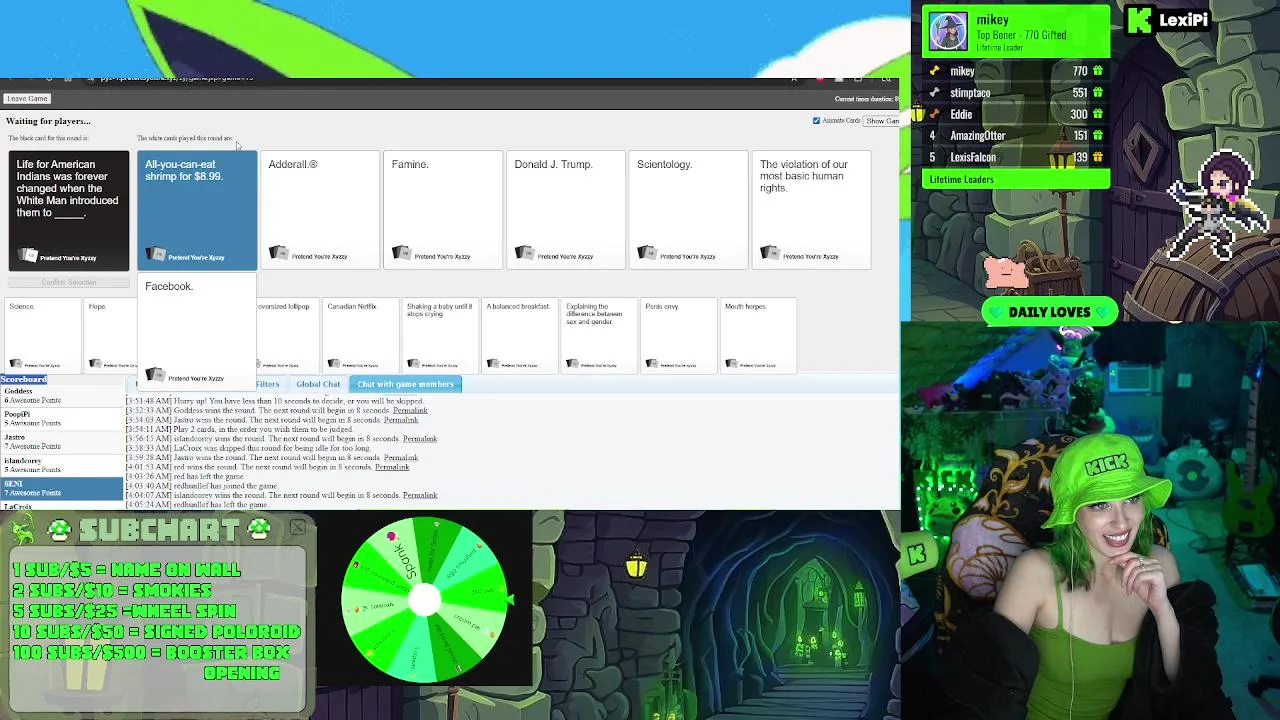Click the card stack icon on the Scientology card

click(647, 254)
